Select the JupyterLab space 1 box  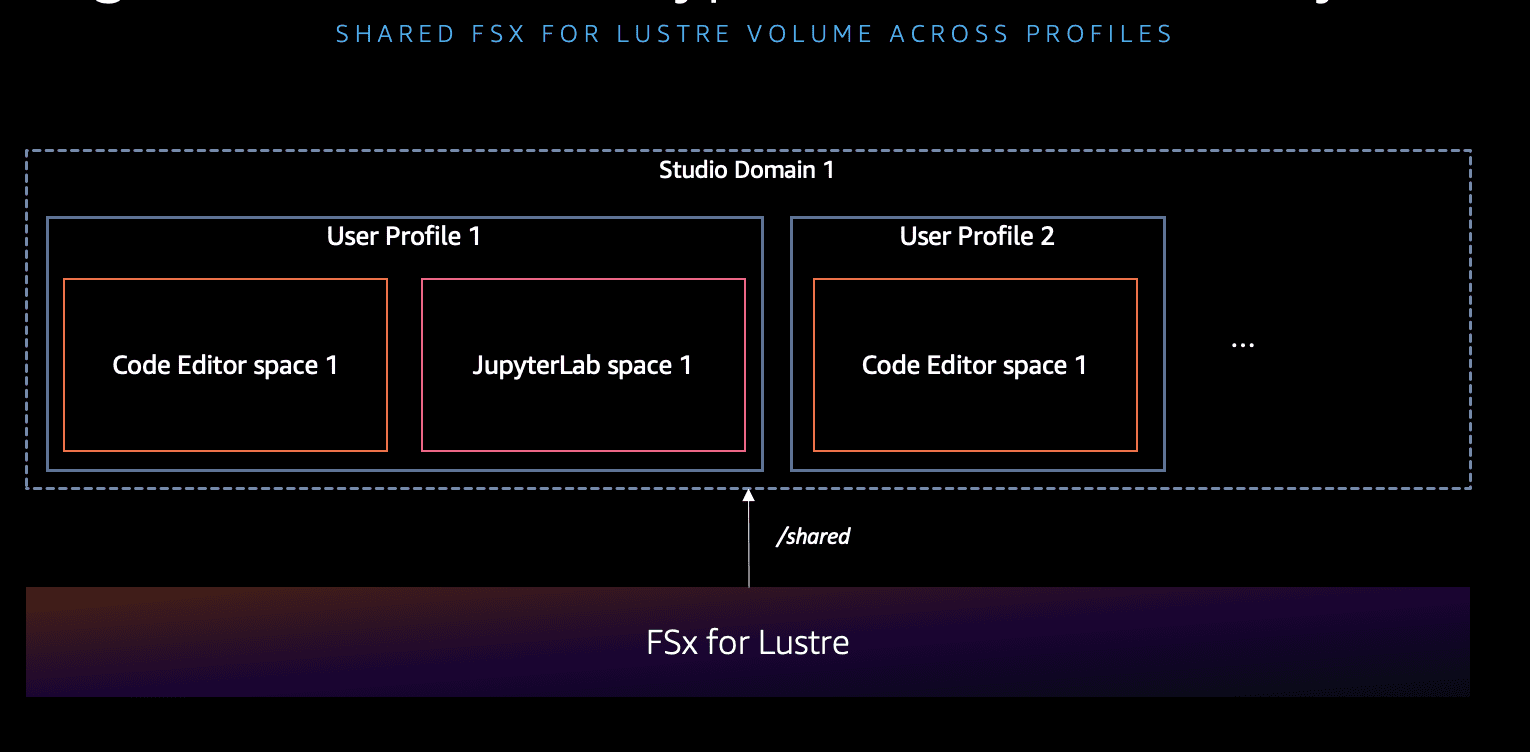coord(582,365)
